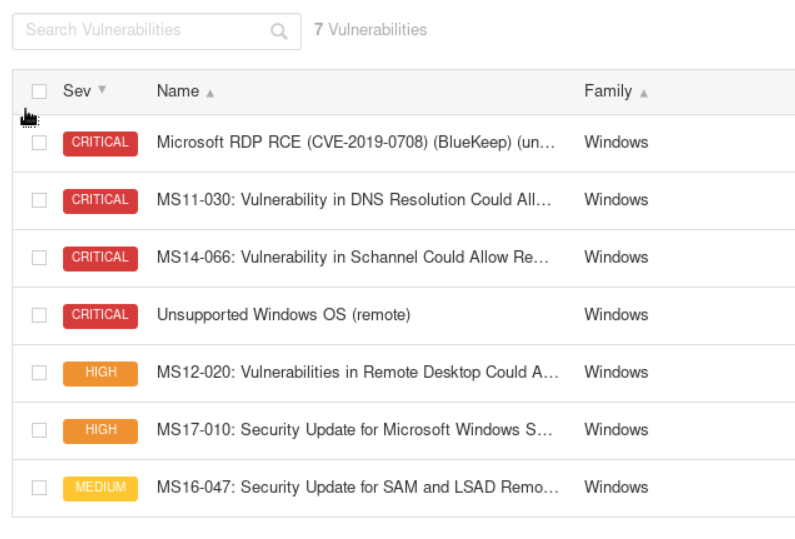
Task: Click the Medium severity badge for MS16-047
Action: [100, 488]
